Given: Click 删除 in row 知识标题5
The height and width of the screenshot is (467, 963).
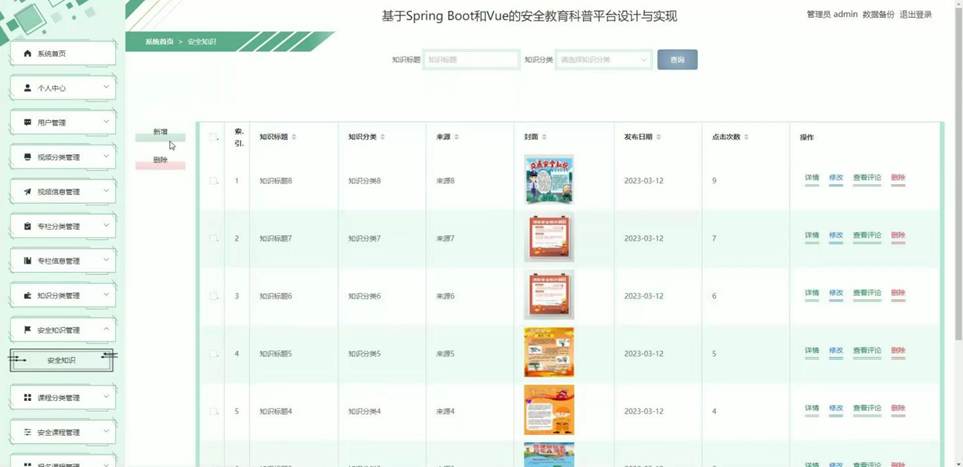Looking at the screenshot, I should 898,351.
